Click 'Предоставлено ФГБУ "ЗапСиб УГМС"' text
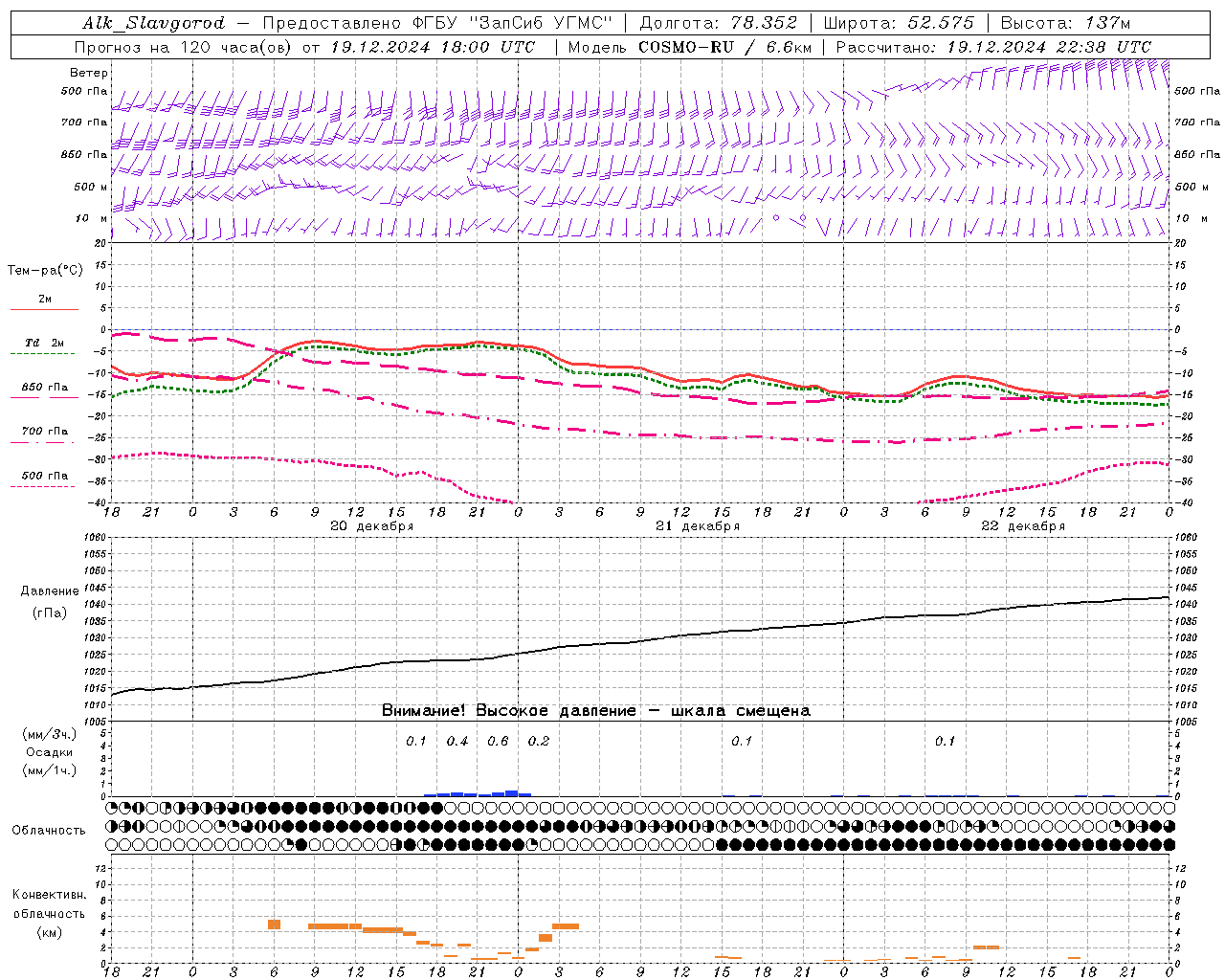The image size is (1225, 980). click(436, 23)
